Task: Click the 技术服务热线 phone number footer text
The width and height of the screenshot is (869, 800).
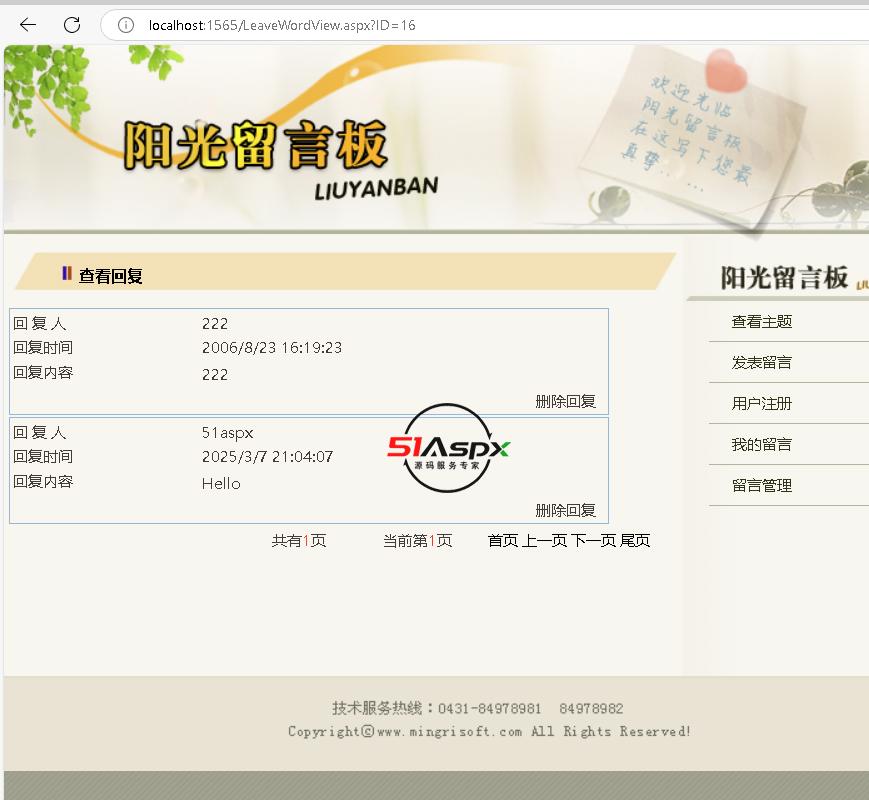Action: point(478,708)
